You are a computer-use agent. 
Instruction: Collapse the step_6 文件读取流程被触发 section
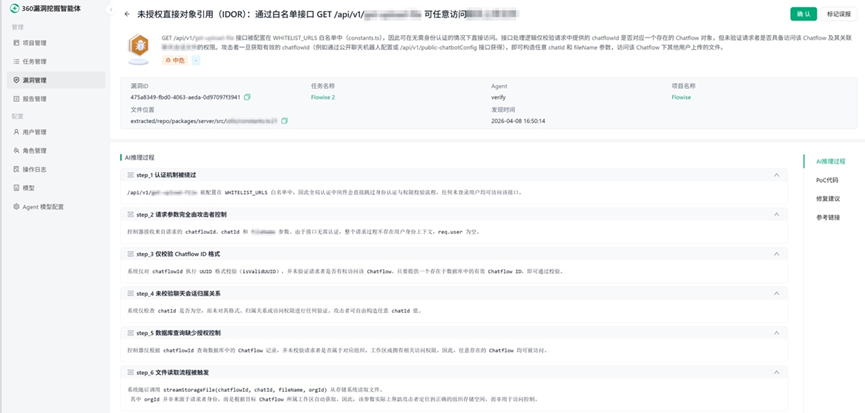pos(777,373)
